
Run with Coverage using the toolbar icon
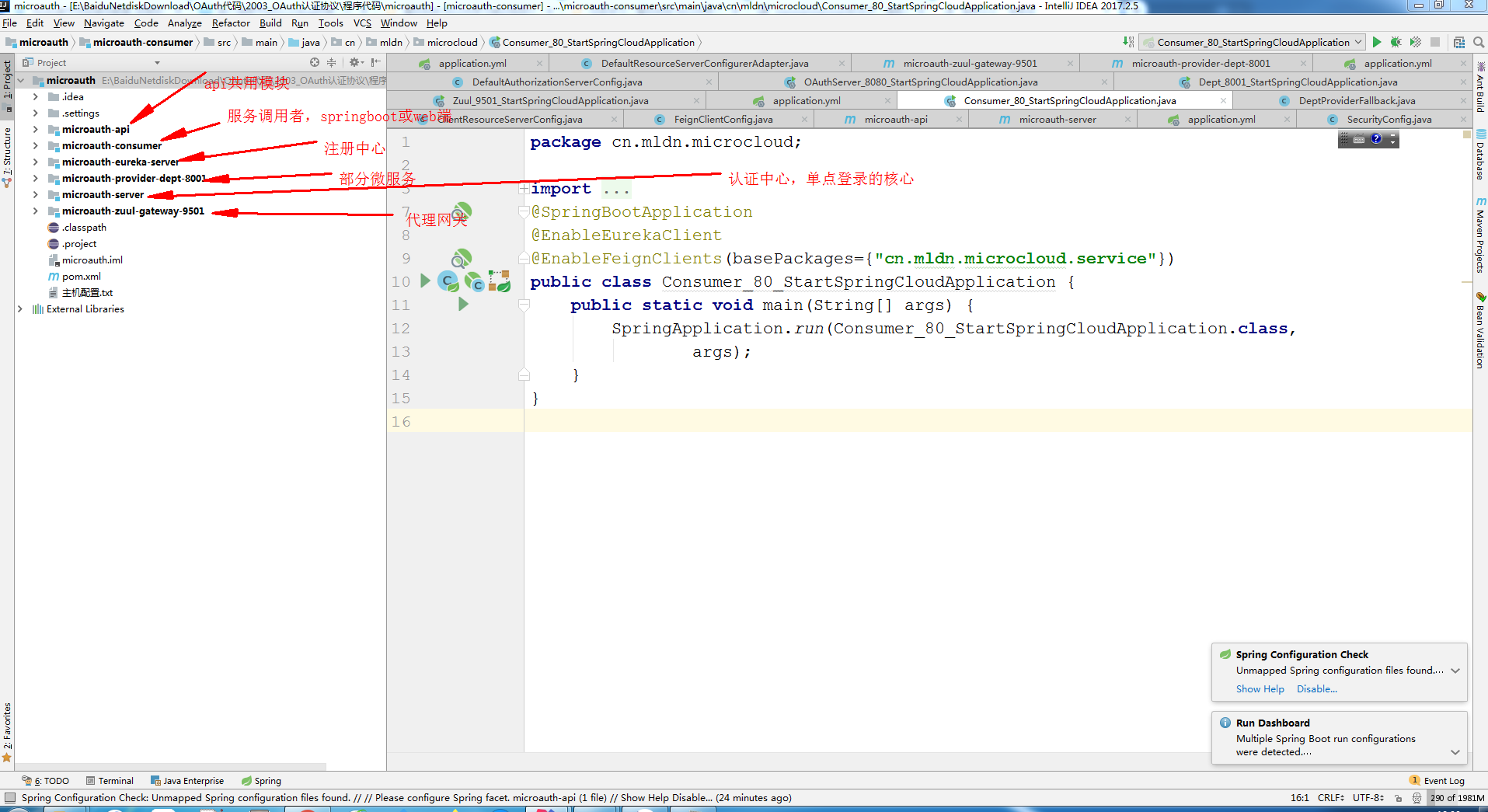[1416, 42]
